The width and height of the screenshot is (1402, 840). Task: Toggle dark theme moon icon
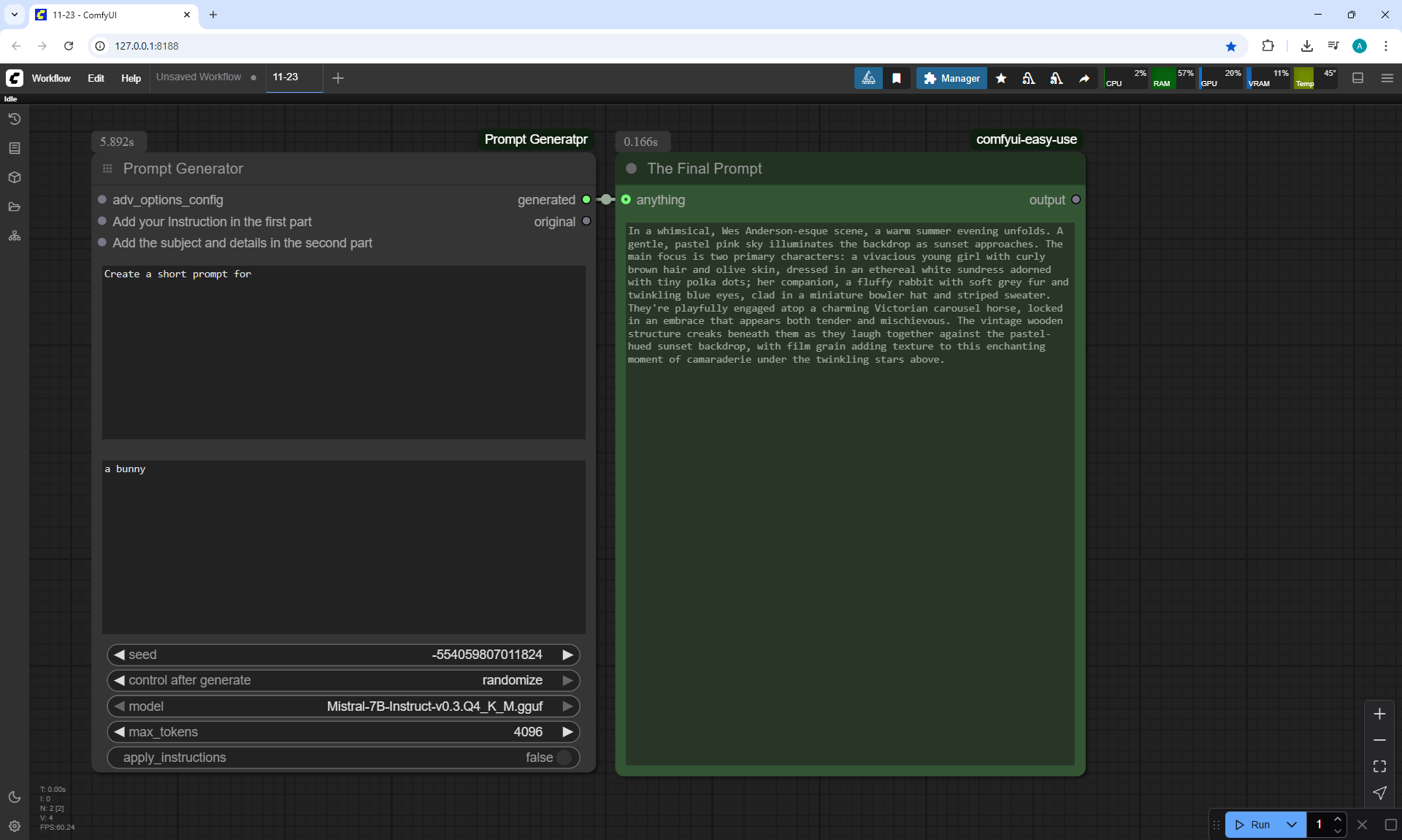[14, 797]
